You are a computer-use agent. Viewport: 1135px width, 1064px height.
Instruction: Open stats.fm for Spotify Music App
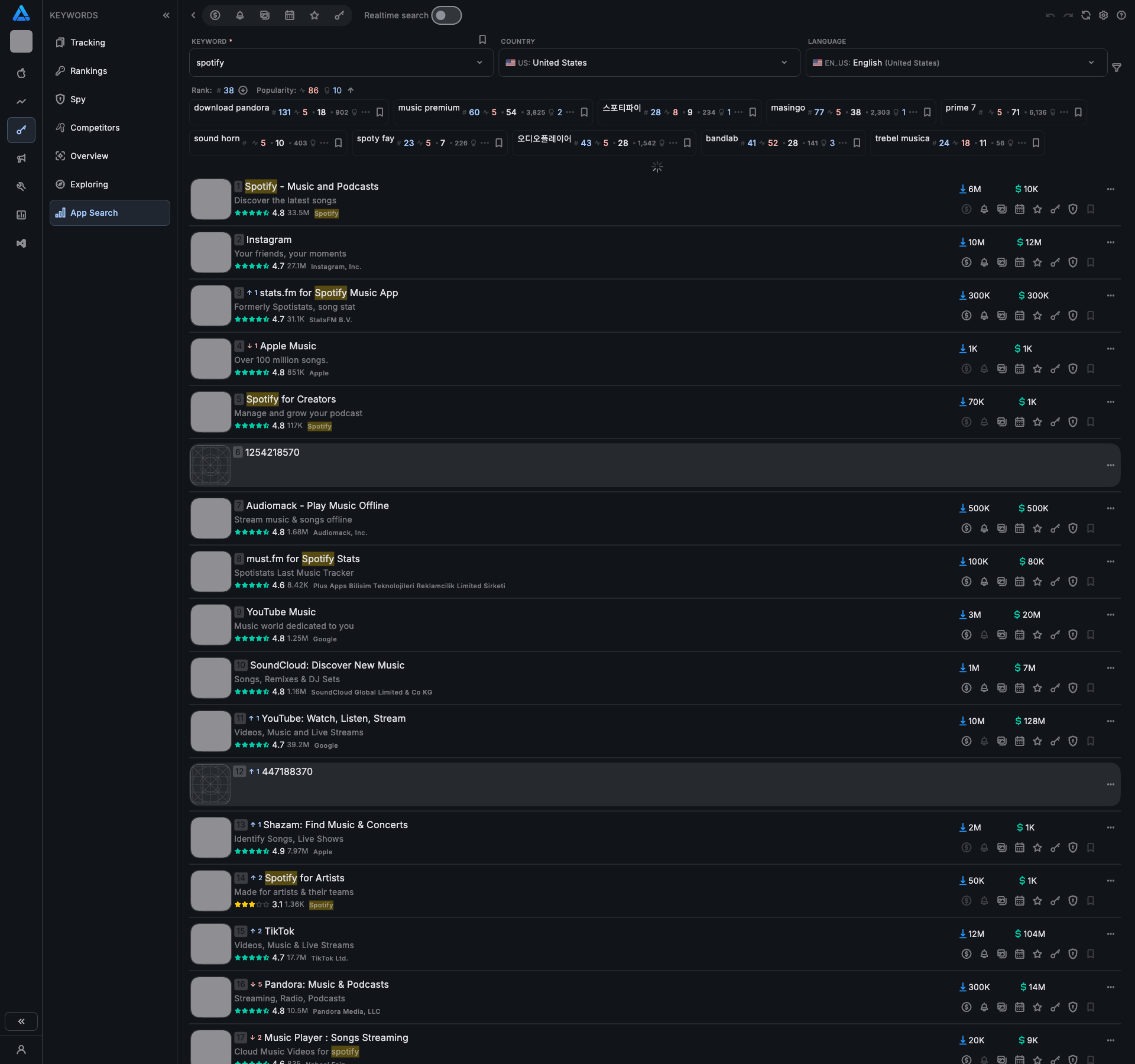point(329,293)
